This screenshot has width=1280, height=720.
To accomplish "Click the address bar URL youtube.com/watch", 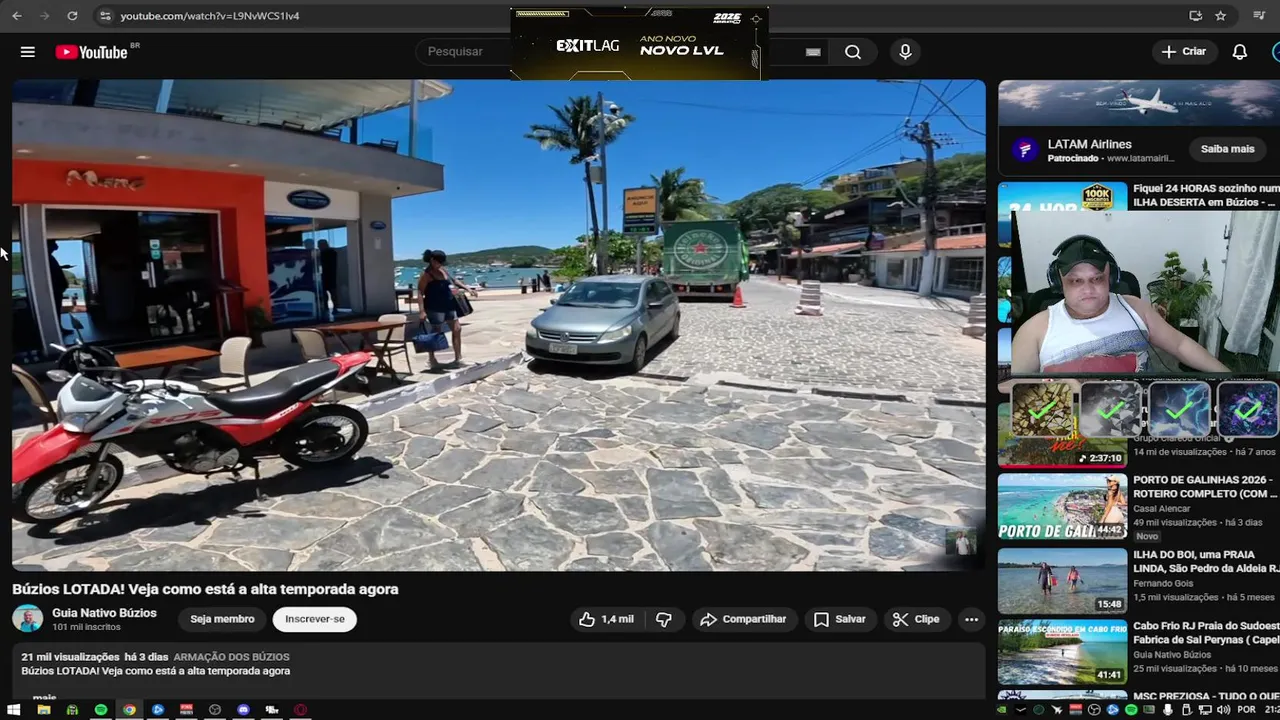I will (210, 16).
